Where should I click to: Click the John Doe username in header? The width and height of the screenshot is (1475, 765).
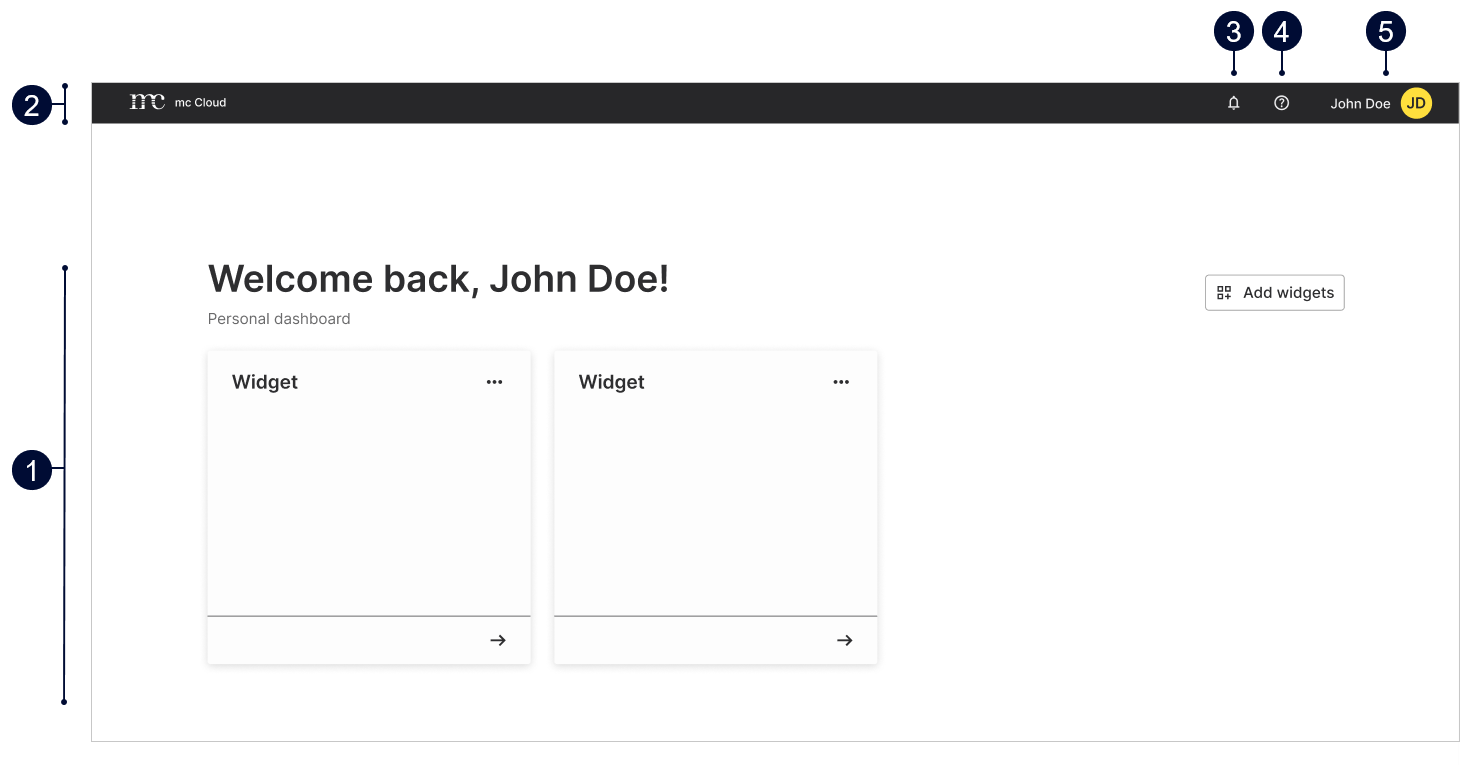click(x=1360, y=104)
